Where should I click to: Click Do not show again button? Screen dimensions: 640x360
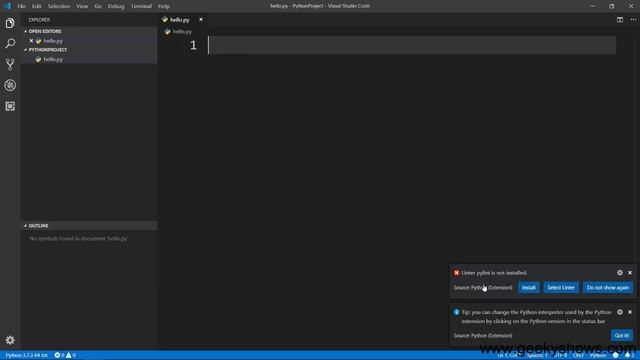(x=608, y=287)
